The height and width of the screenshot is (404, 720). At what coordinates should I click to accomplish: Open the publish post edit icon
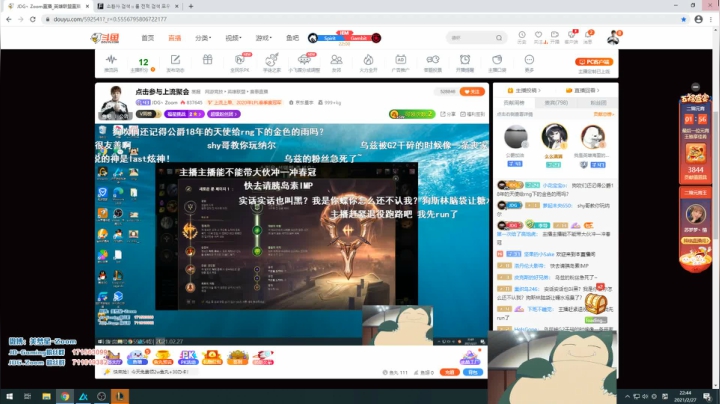pos(175,62)
